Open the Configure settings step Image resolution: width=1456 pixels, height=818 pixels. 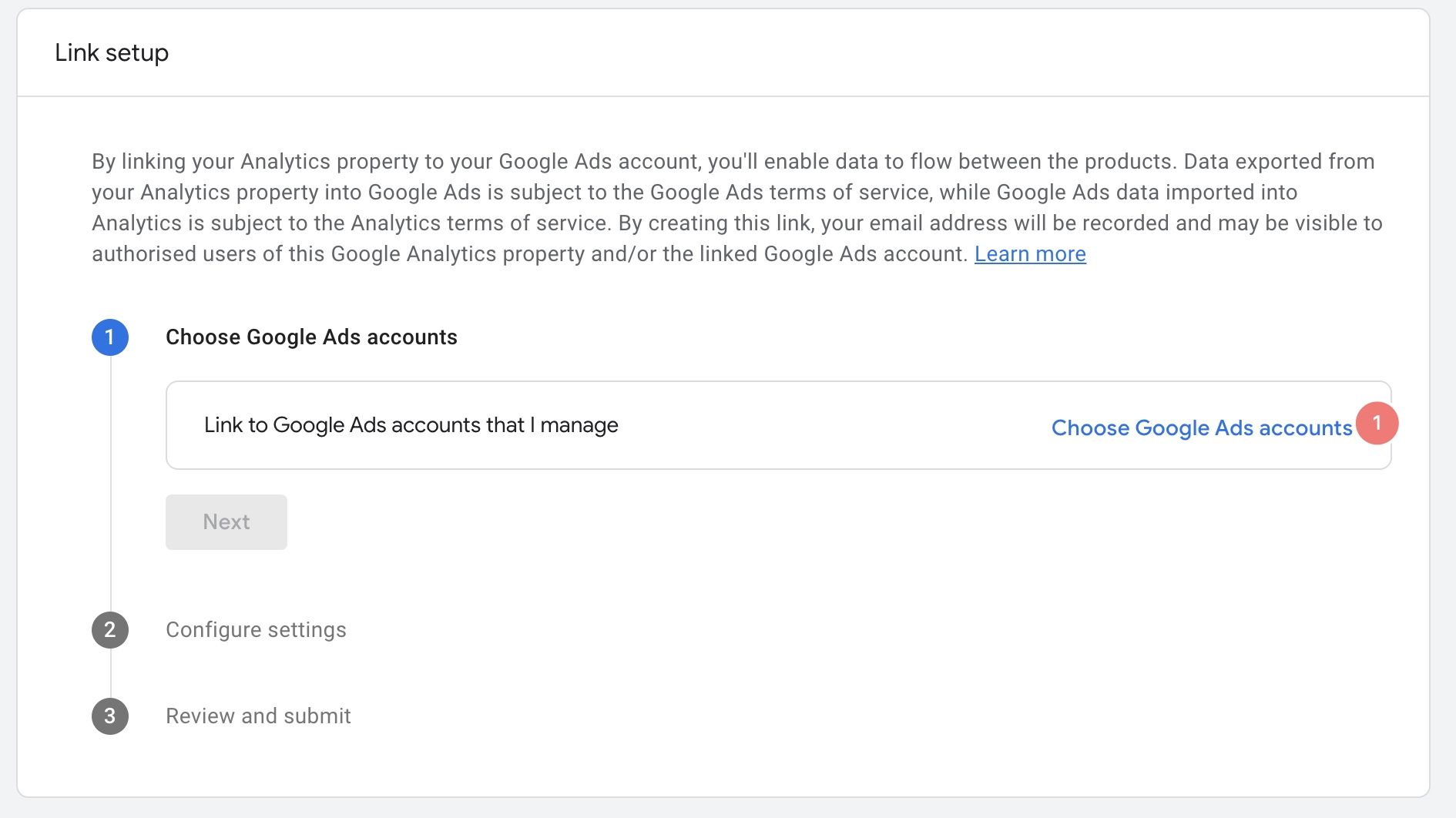point(256,630)
